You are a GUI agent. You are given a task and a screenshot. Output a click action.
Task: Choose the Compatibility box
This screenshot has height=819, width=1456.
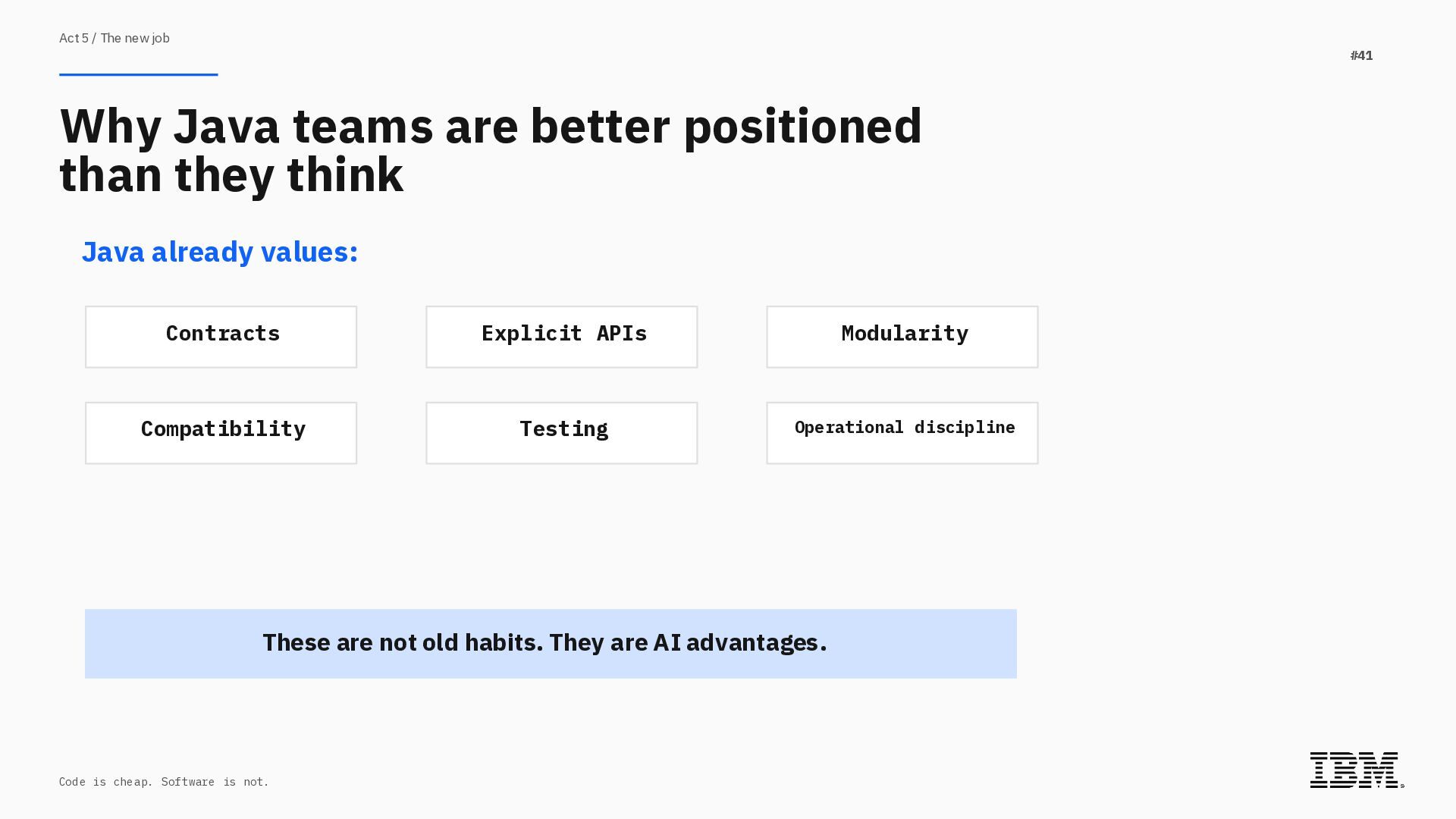(x=221, y=432)
